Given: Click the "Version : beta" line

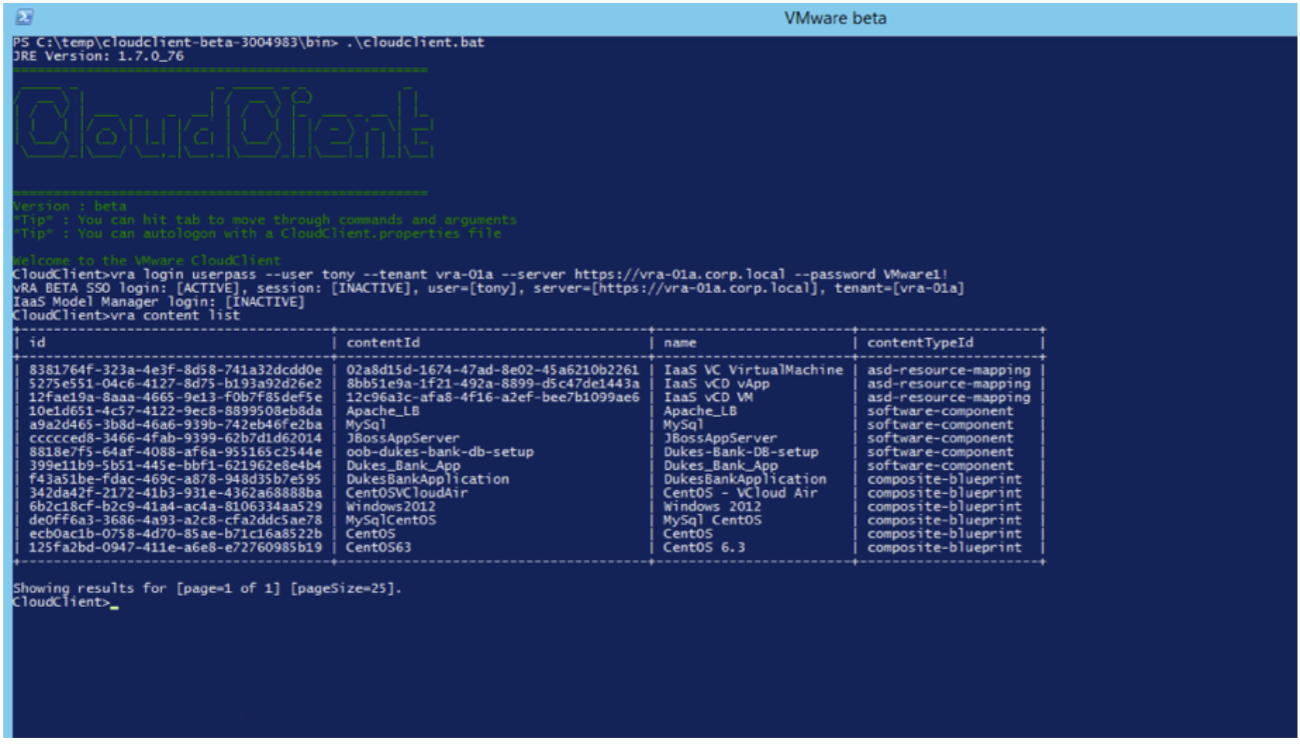Looking at the screenshot, I should pos(70,206).
